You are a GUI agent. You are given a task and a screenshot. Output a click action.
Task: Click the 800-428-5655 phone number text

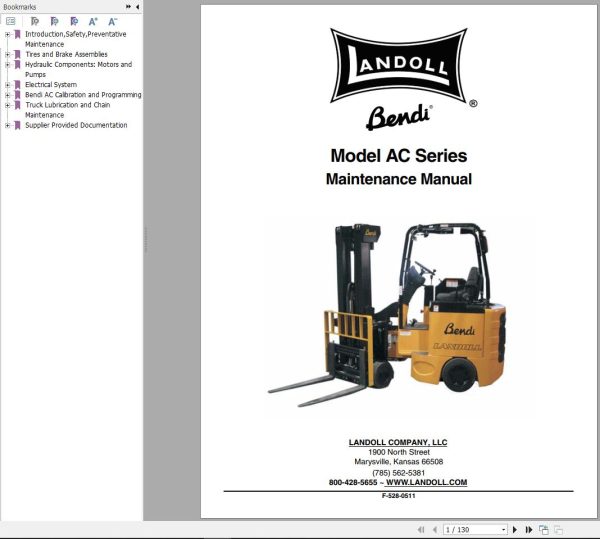coord(353,482)
